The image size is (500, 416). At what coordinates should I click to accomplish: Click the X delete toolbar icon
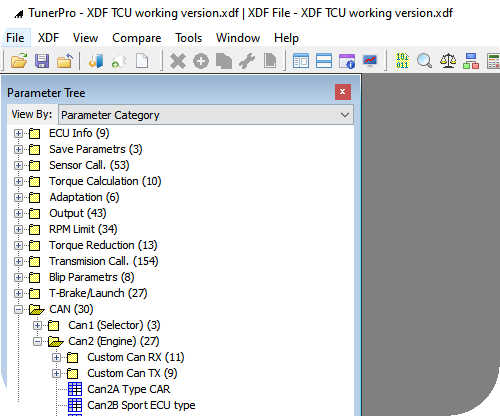(x=178, y=61)
